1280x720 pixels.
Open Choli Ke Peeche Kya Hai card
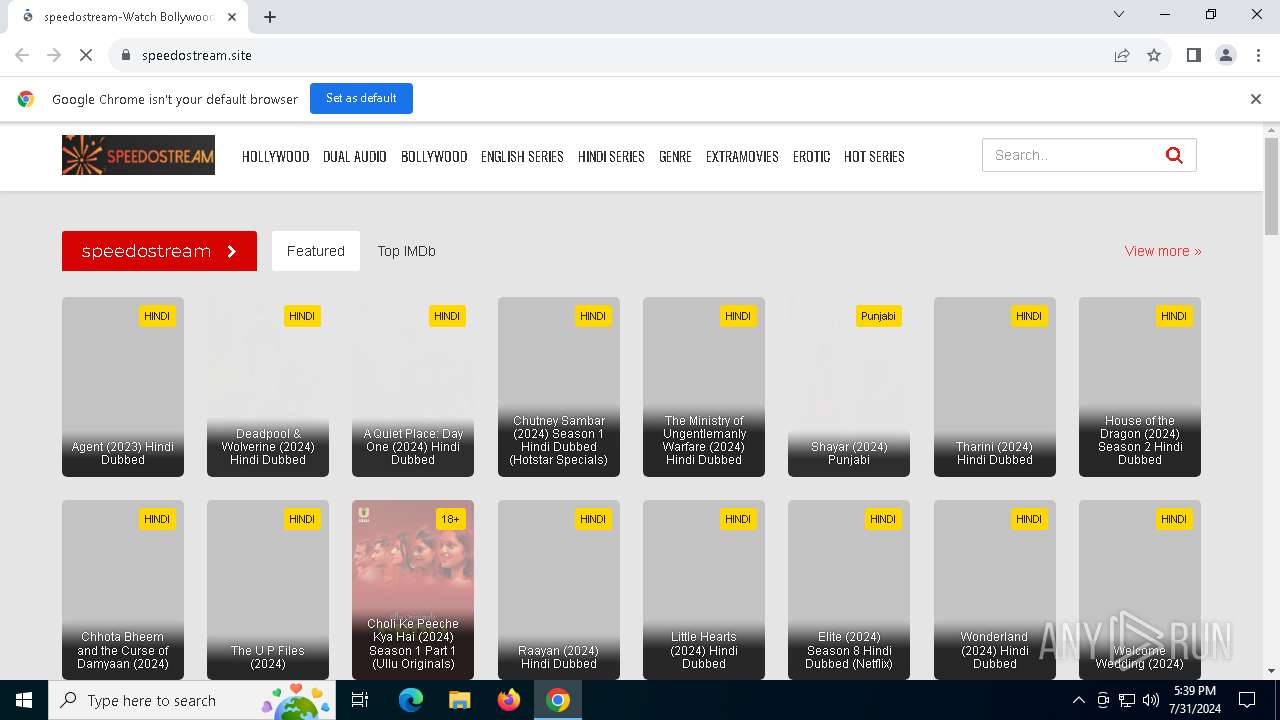click(x=413, y=590)
